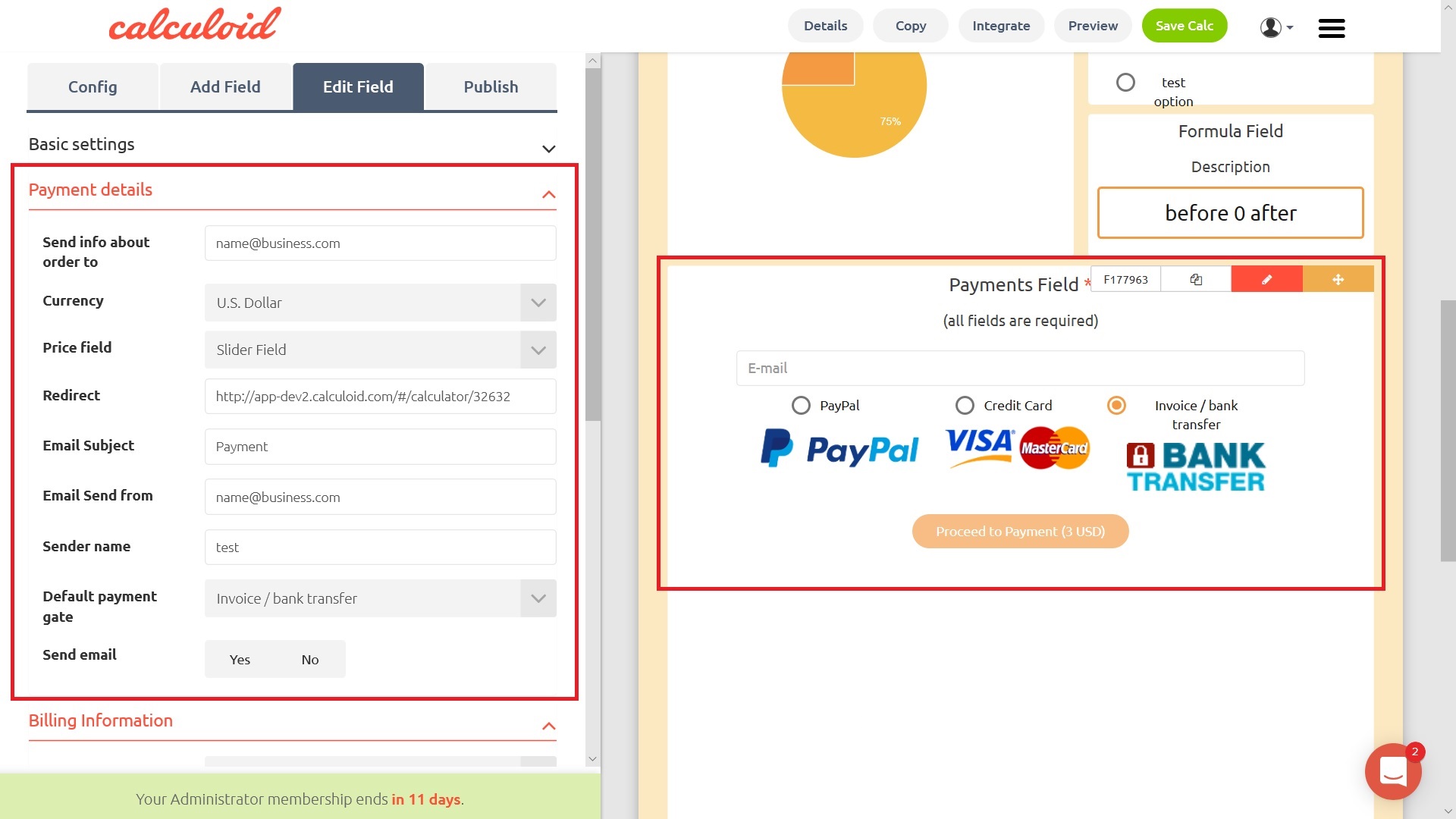Switch to the Config tab
The image size is (1456, 819).
[93, 87]
